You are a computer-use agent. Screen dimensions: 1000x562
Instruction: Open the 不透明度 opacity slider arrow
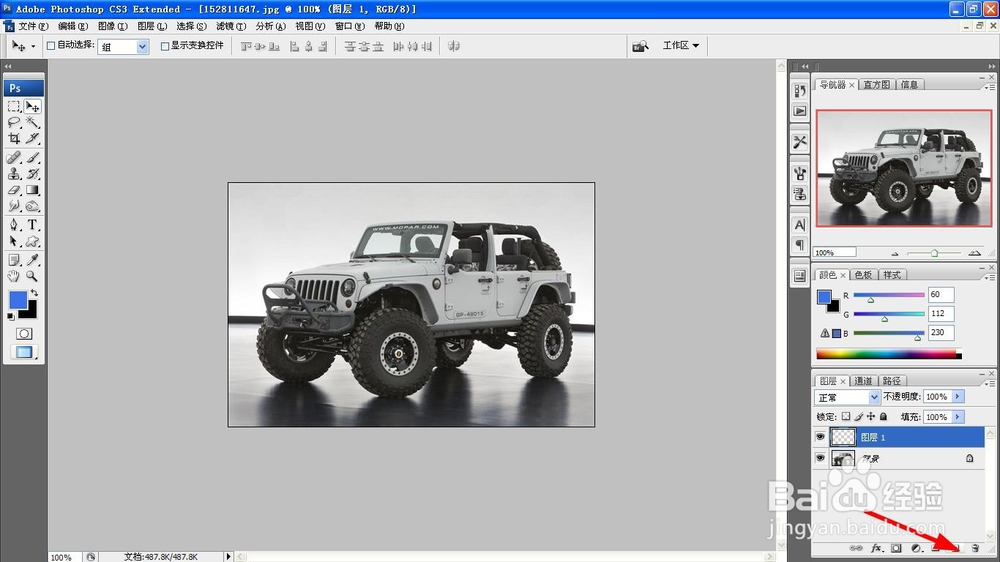(x=957, y=397)
